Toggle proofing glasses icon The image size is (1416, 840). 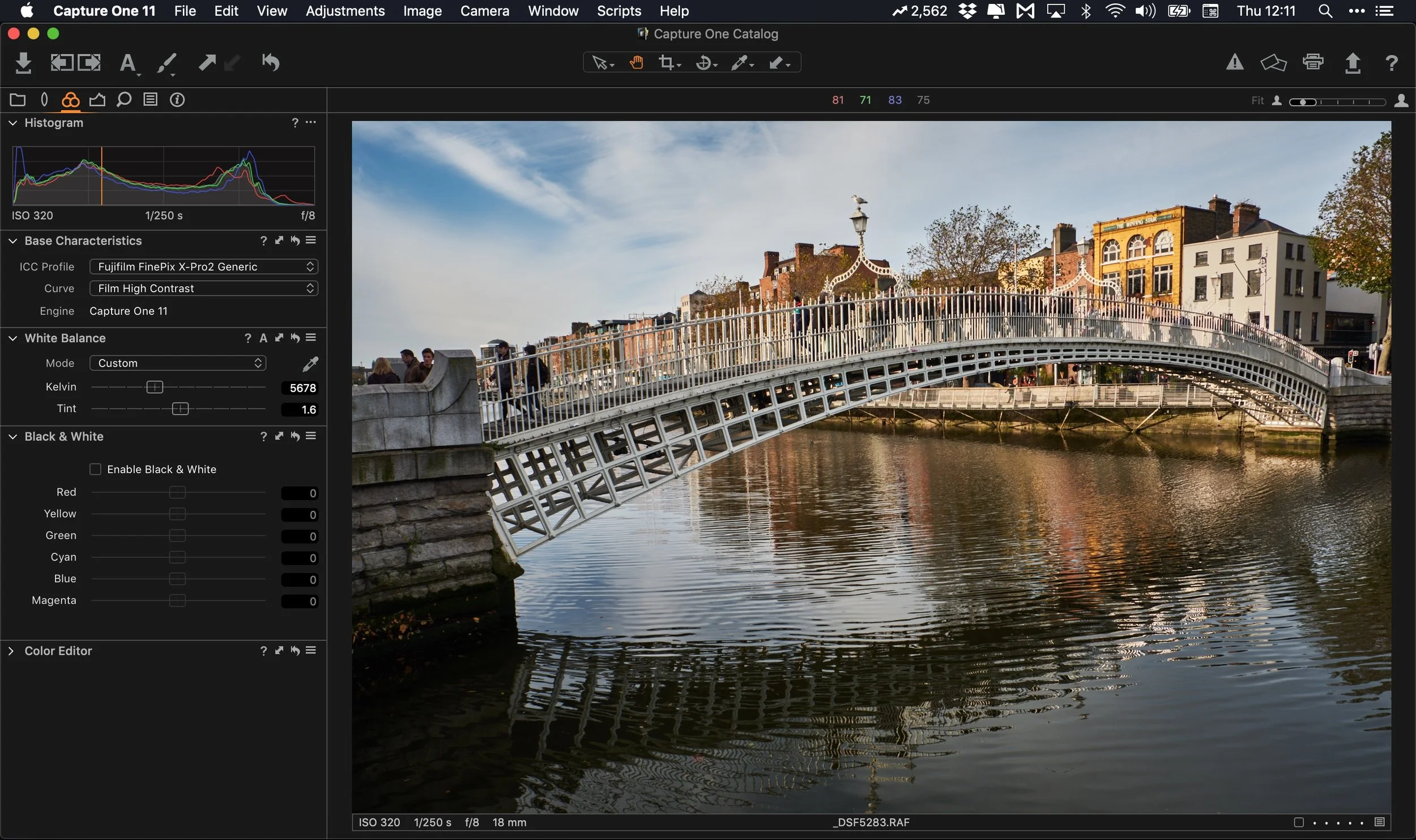[x=1273, y=62]
